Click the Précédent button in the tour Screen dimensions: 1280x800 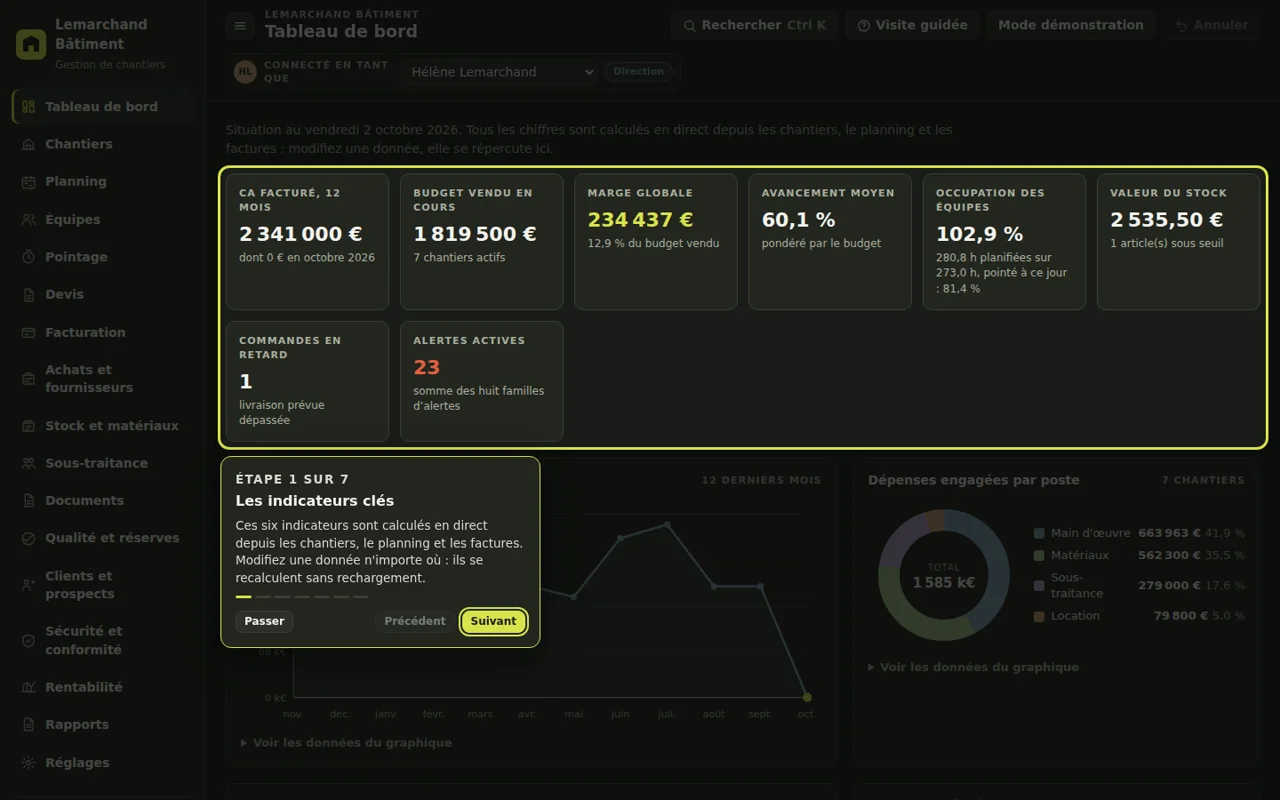415,621
